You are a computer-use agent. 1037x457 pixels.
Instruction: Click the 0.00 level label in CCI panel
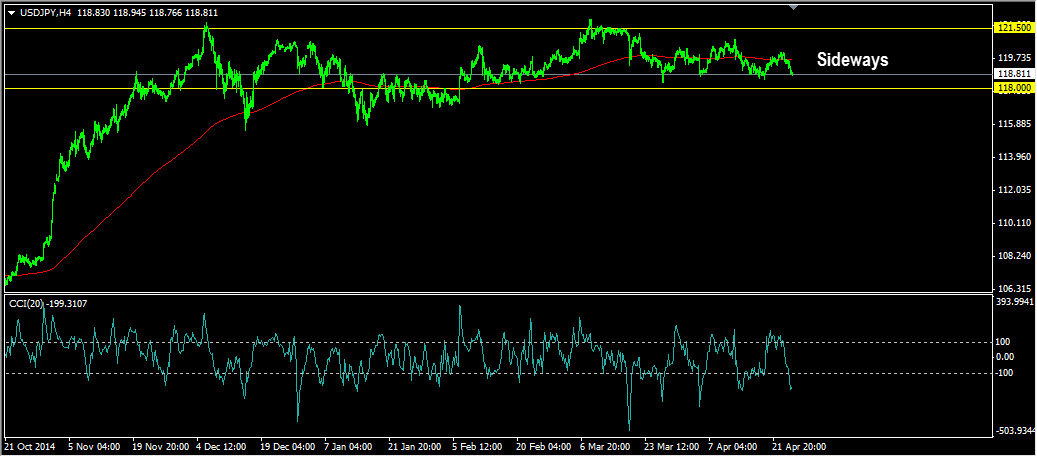click(x=1005, y=356)
